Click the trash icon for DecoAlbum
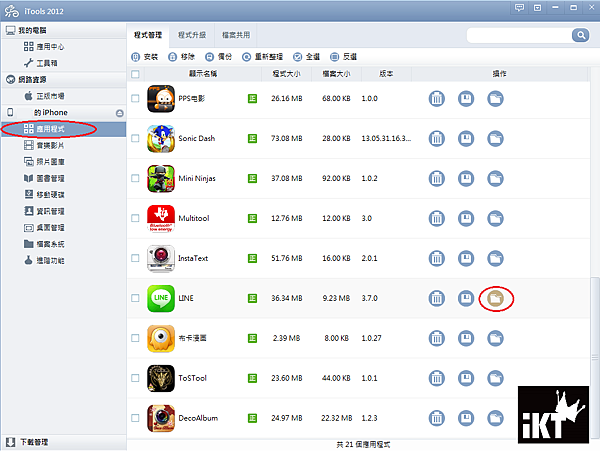The image size is (600, 457). click(436, 418)
